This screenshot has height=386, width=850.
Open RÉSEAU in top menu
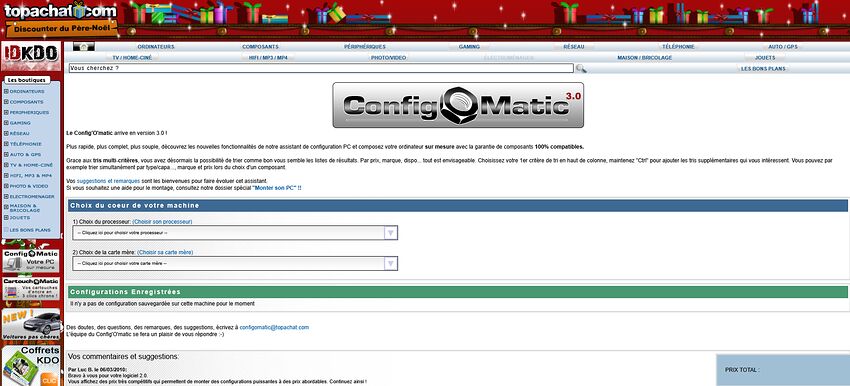point(574,47)
